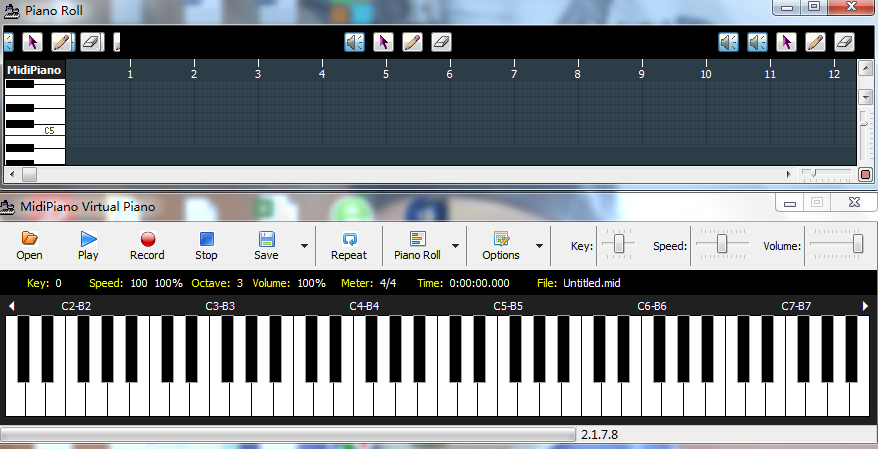Toggle the speaker icon beside the right-group arrow tool
This screenshot has height=449, width=878.
click(x=757, y=42)
